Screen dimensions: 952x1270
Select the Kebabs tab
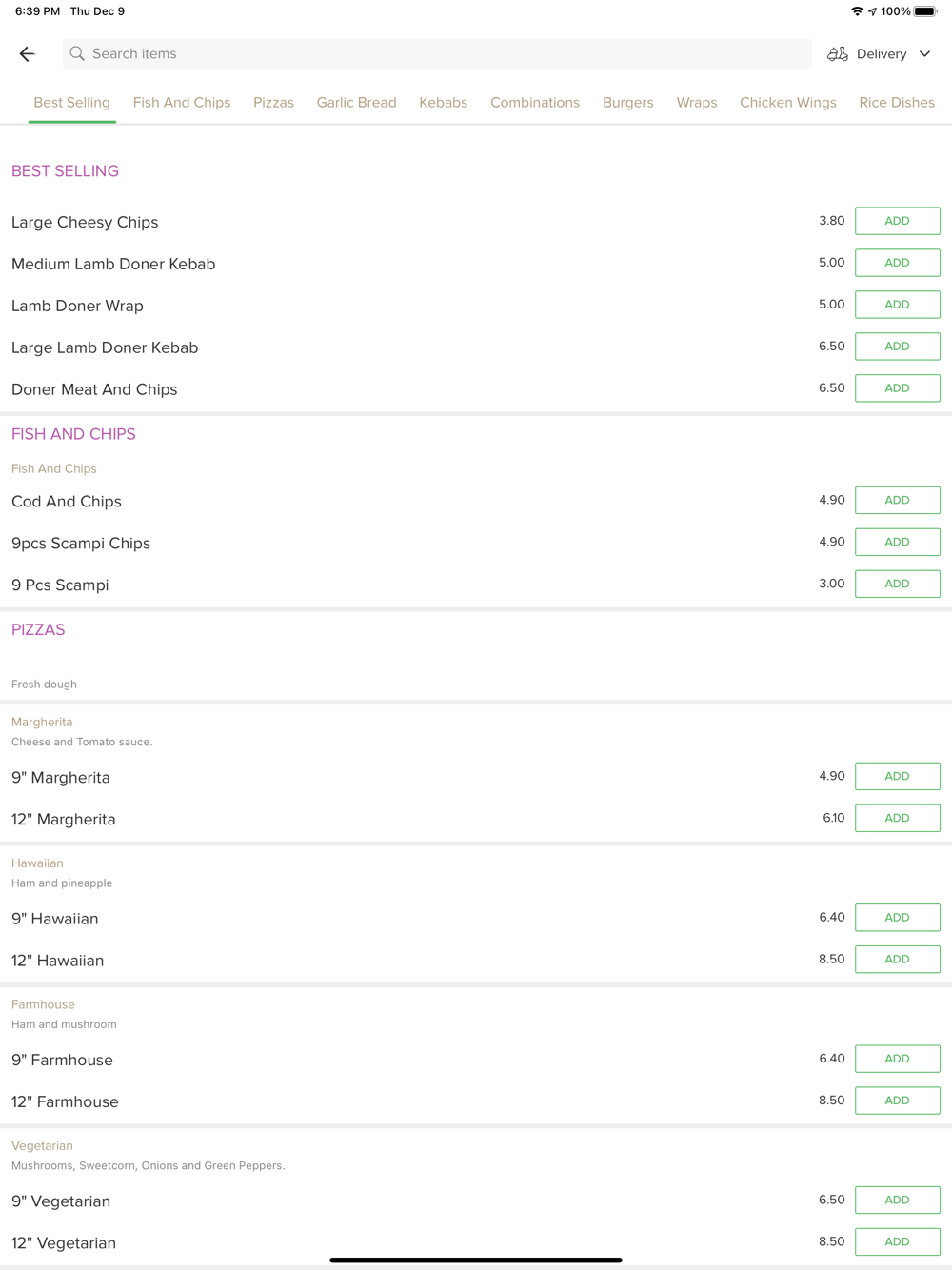point(443,103)
